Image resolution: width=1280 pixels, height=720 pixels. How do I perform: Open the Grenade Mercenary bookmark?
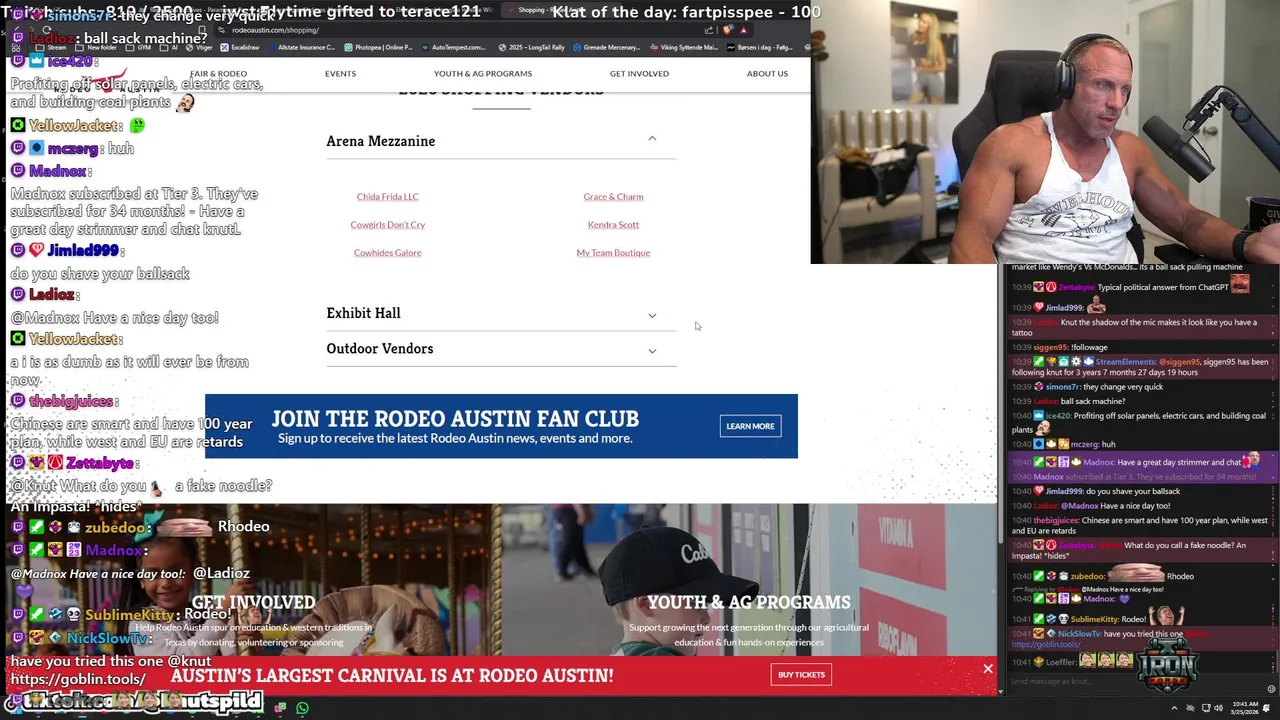tap(609, 47)
